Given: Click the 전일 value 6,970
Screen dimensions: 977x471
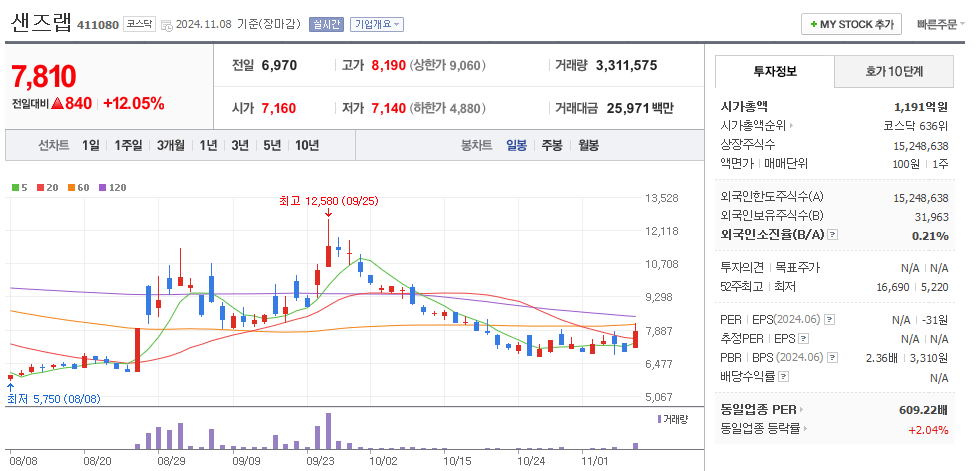Looking at the screenshot, I should [279, 65].
